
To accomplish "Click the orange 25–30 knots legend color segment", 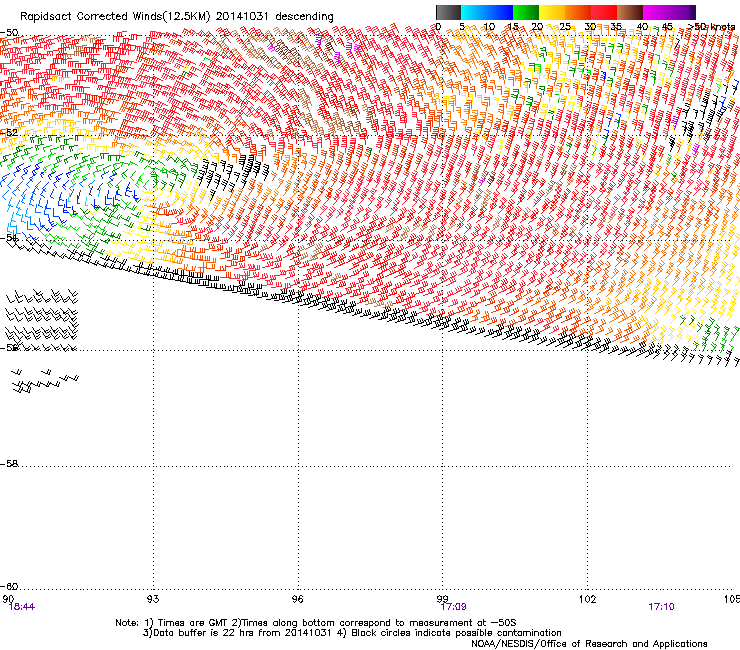I will tap(578, 12).
